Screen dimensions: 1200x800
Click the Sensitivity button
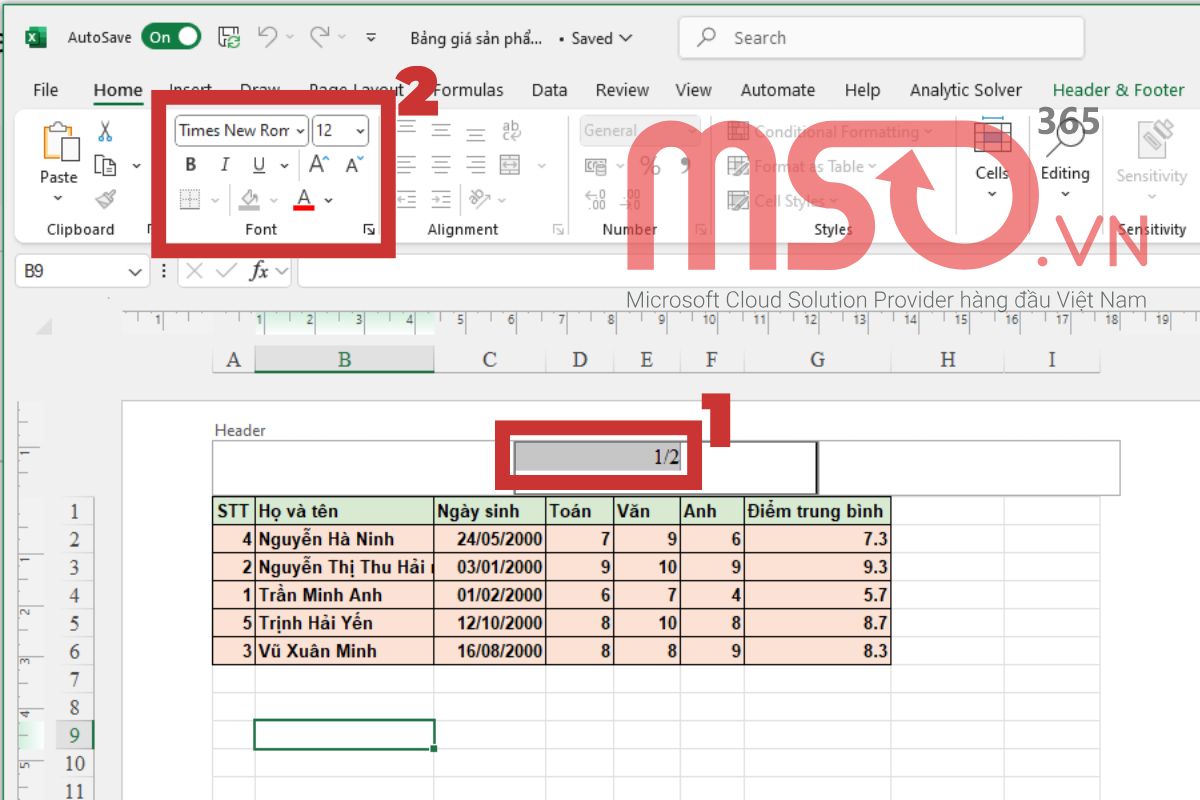[1151, 160]
